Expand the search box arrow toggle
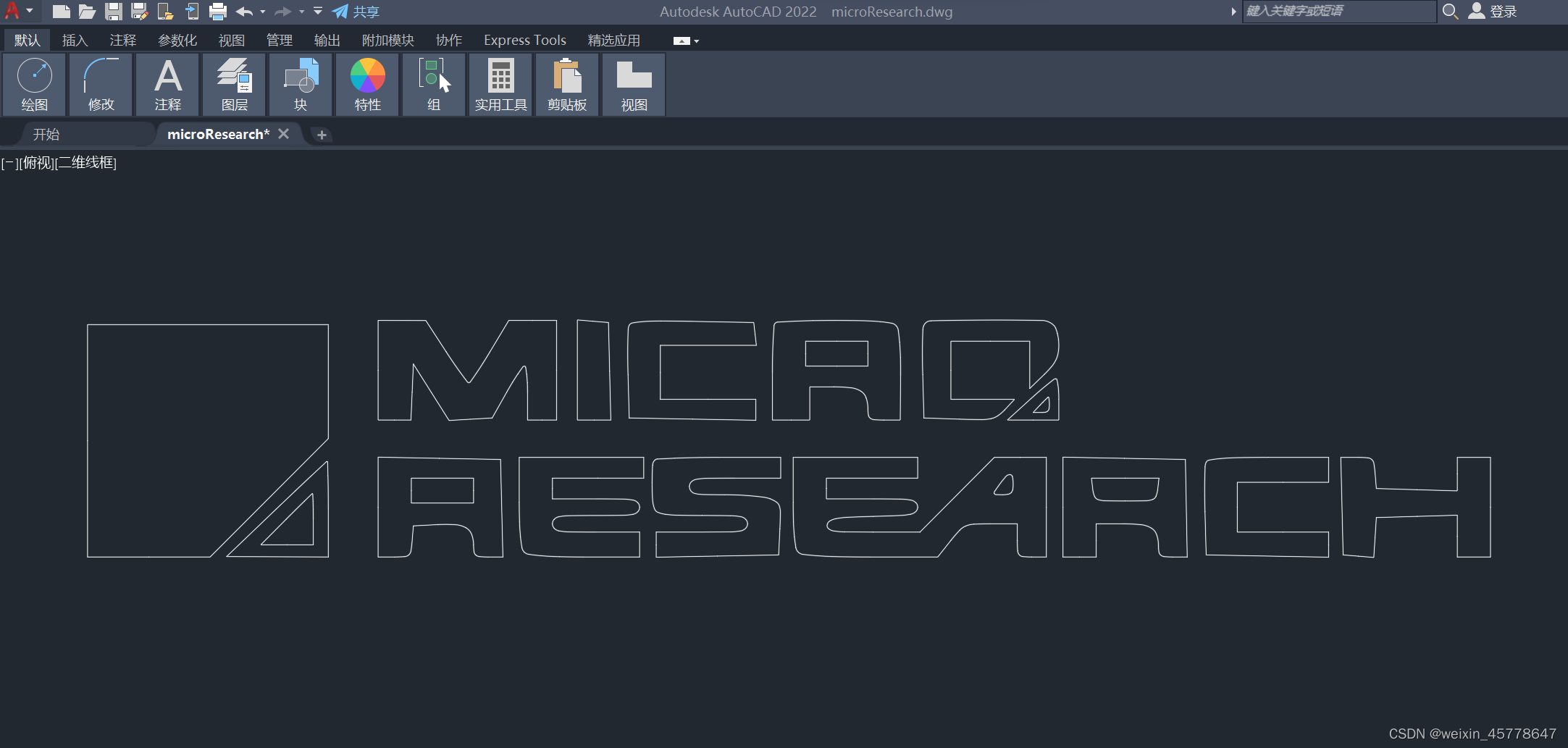 coord(1233,12)
